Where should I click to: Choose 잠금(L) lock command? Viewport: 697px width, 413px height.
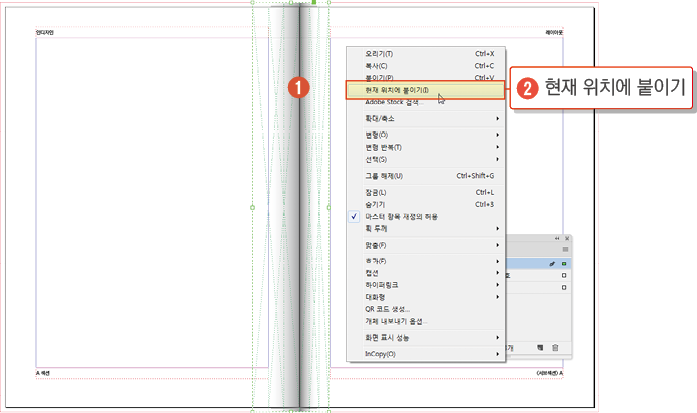pyautogui.click(x=426, y=192)
